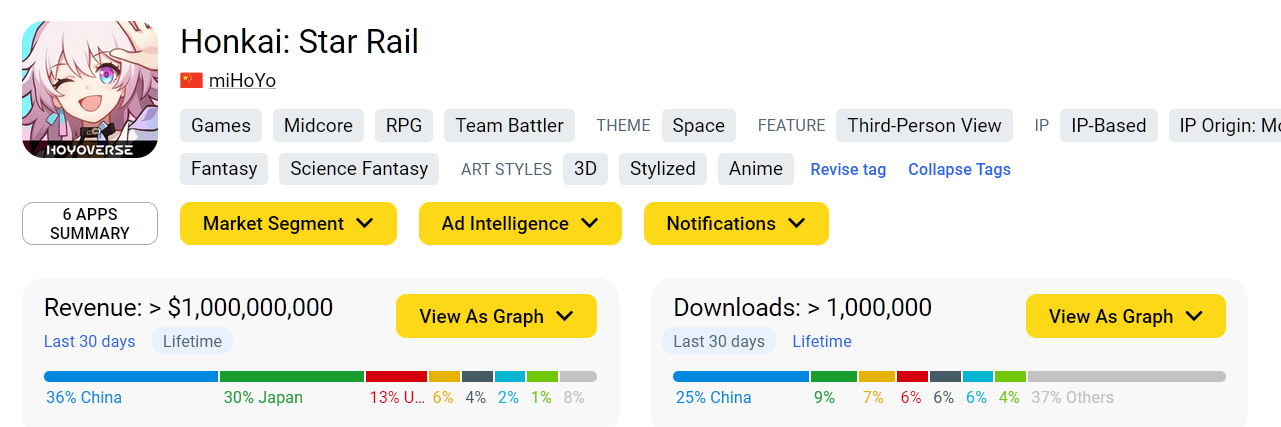Select the RPG tag

tap(404, 125)
